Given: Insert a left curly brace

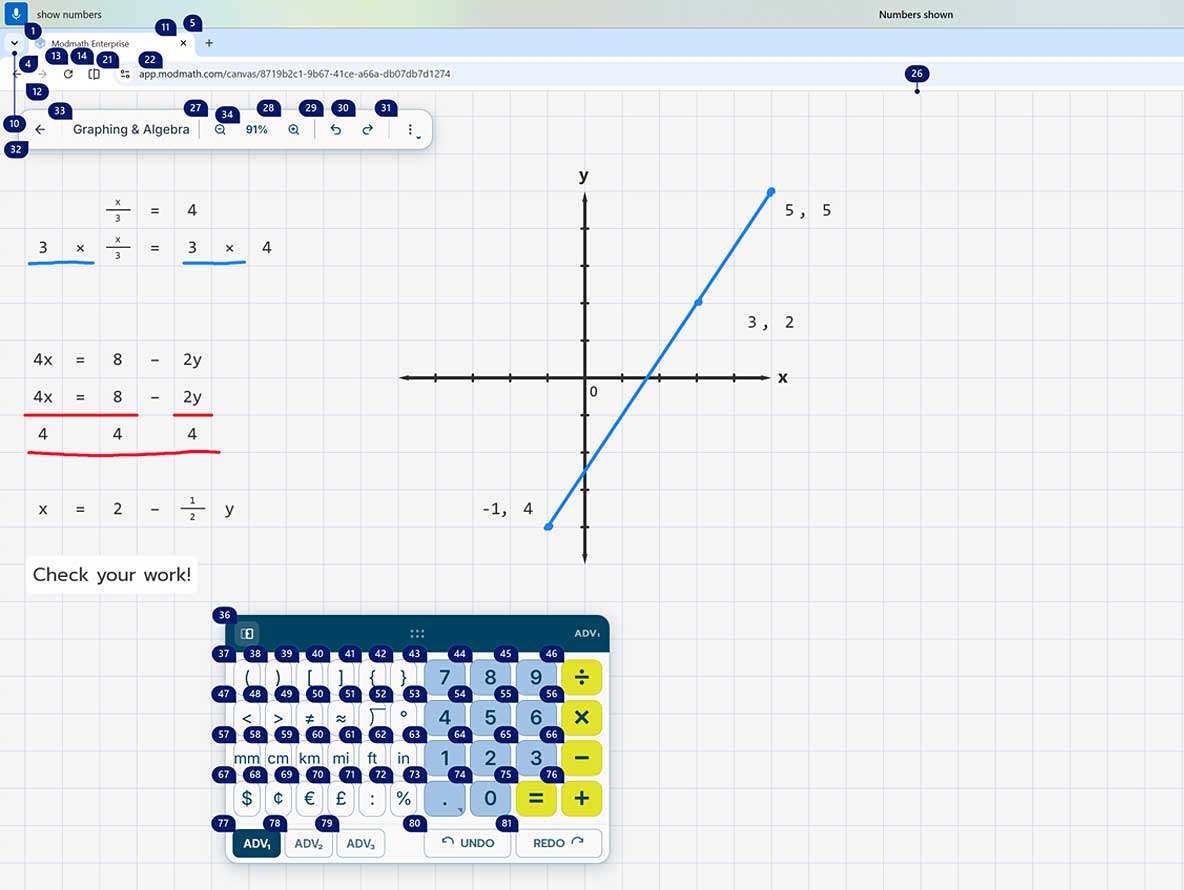Looking at the screenshot, I should point(372,677).
